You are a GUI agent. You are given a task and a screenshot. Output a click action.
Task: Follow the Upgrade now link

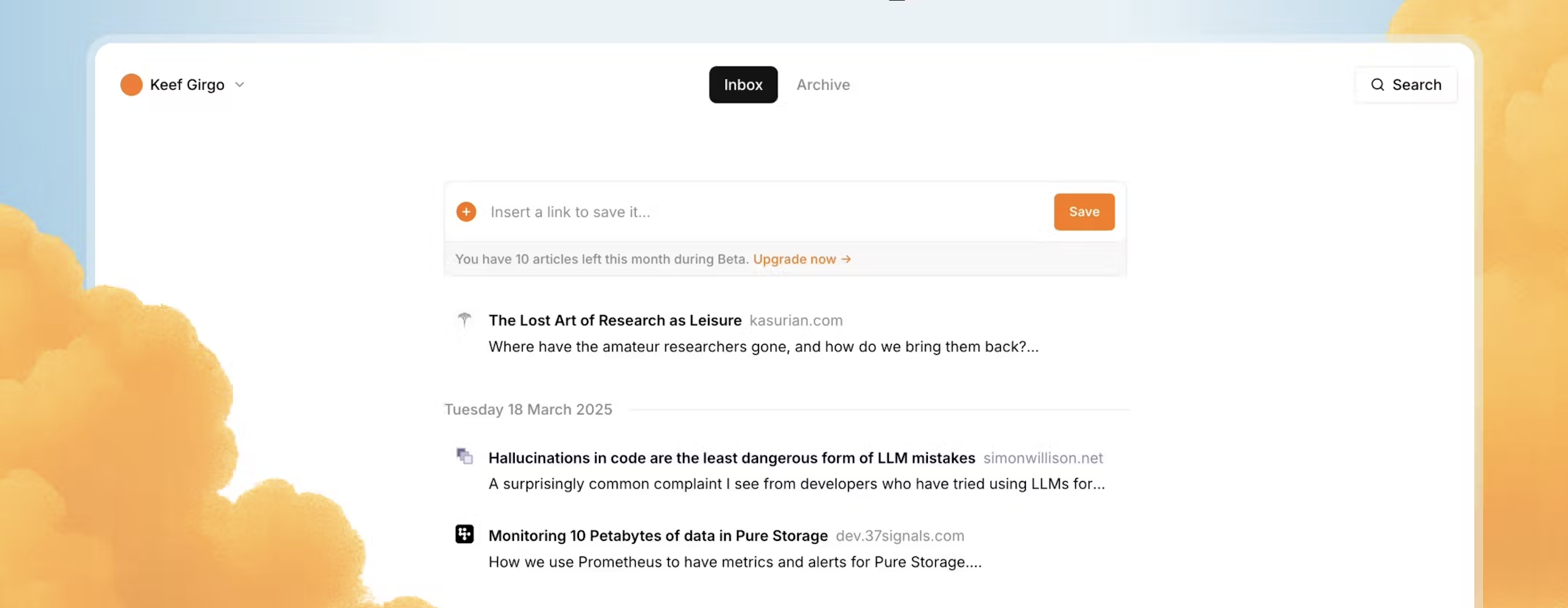click(x=802, y=259)
